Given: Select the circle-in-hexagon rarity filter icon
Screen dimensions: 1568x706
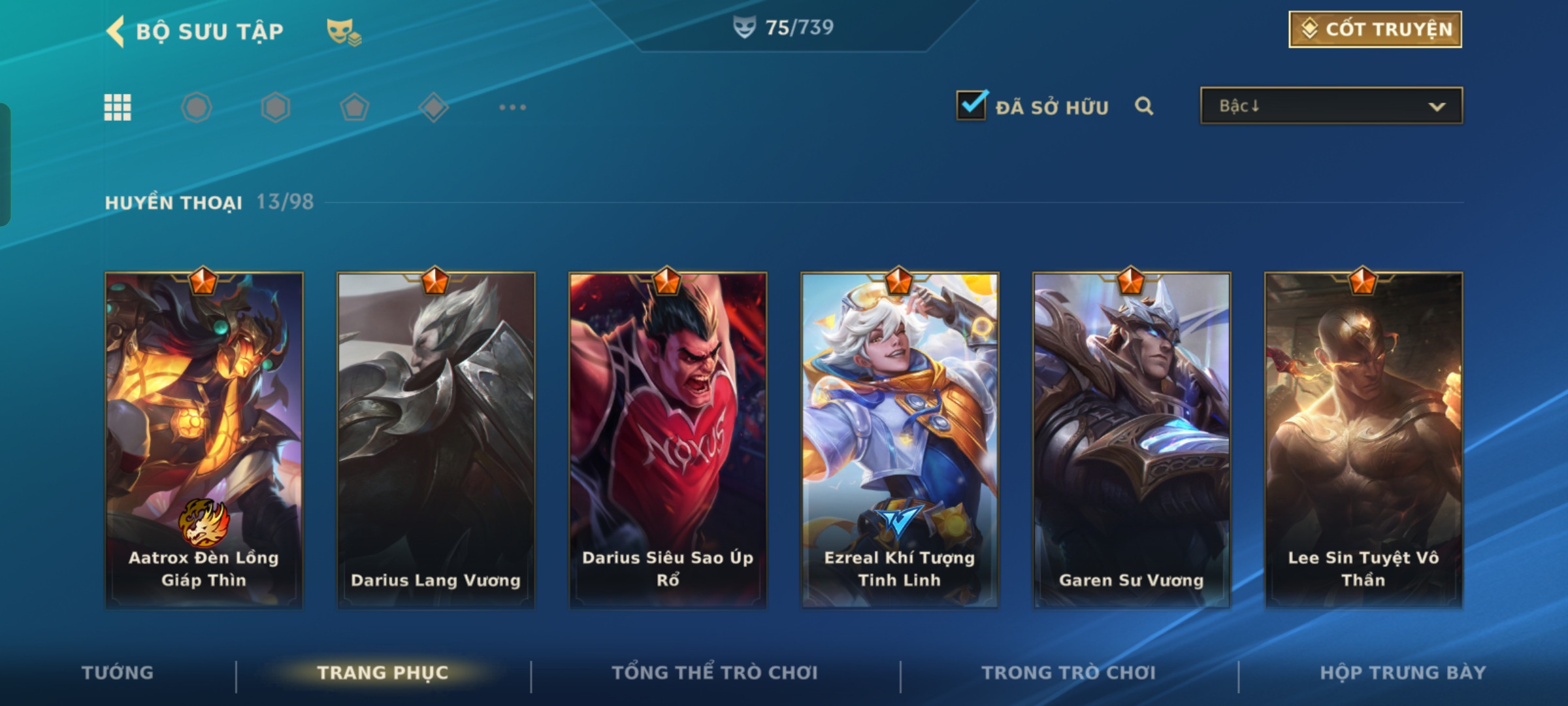Looking at the screenshot, I should pos(197,107).
